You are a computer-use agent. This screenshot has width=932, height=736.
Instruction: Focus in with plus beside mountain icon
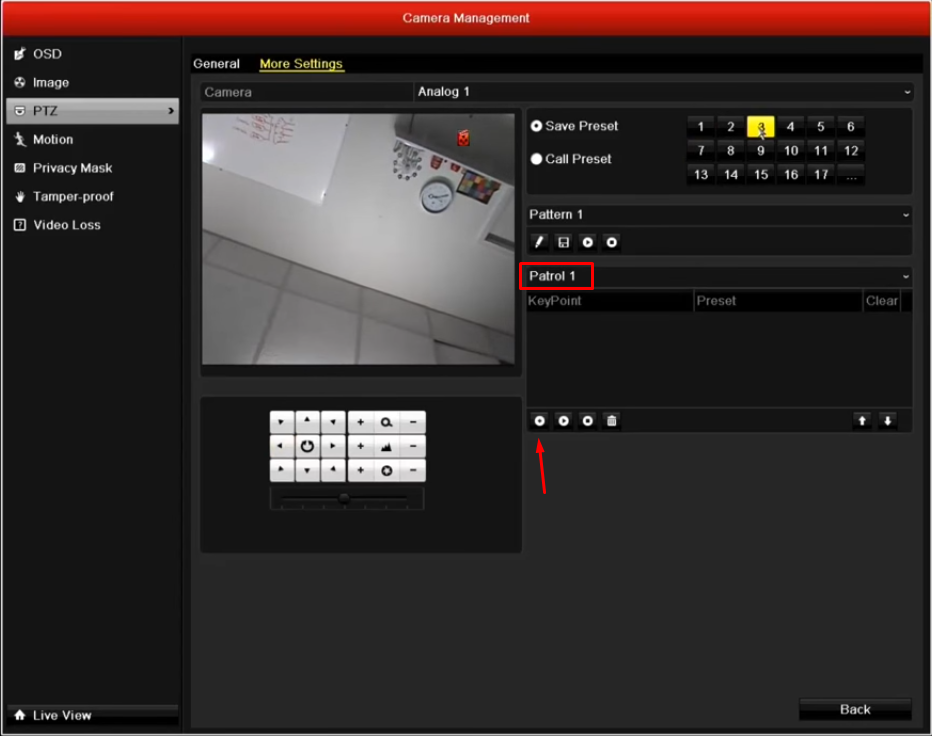pos(360,446)
